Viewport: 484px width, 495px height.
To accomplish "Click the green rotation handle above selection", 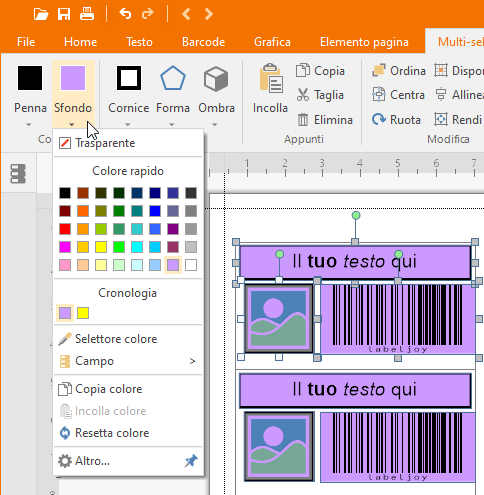I will pyautogui.click(x=356, y=215).
